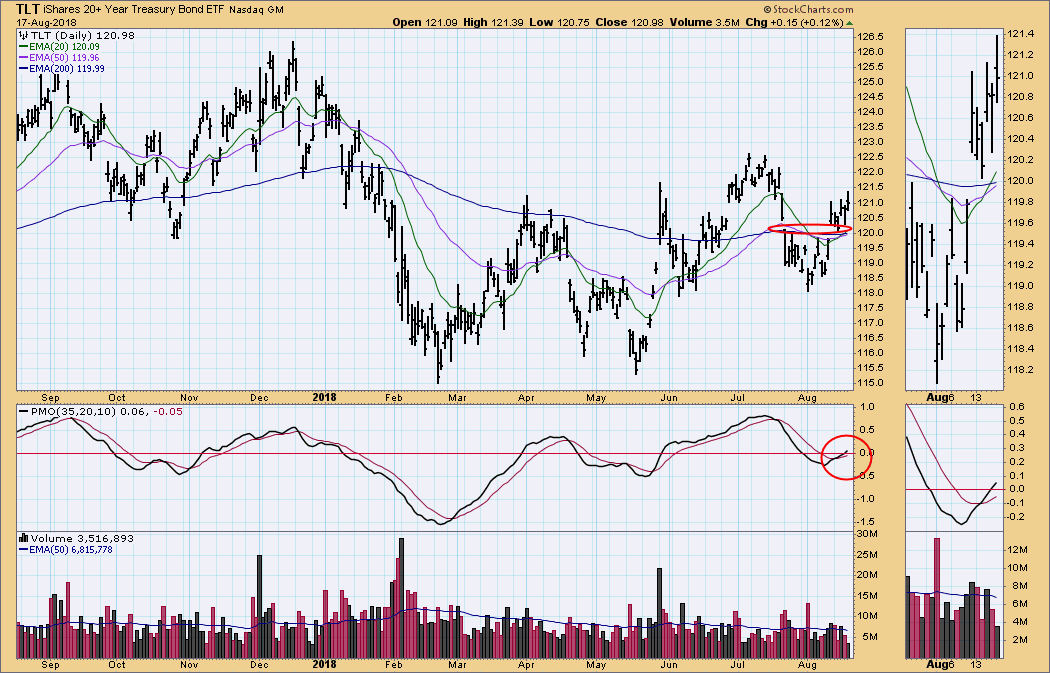Click the 120.8 label in the zoom panel

coord(1021,96)
